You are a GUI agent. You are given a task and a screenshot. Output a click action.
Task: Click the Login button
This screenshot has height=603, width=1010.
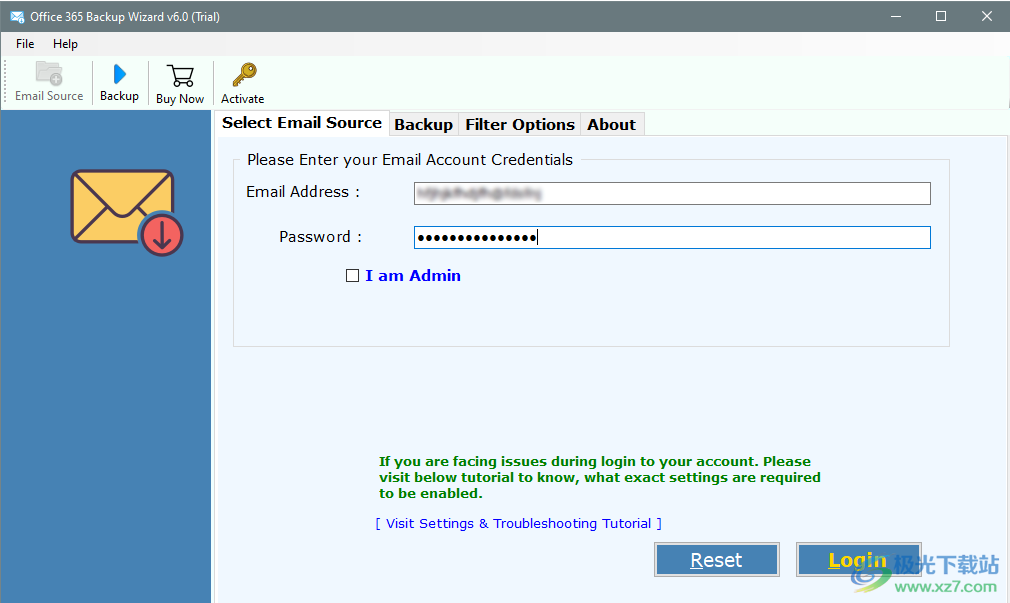click(x=857, y=559)
